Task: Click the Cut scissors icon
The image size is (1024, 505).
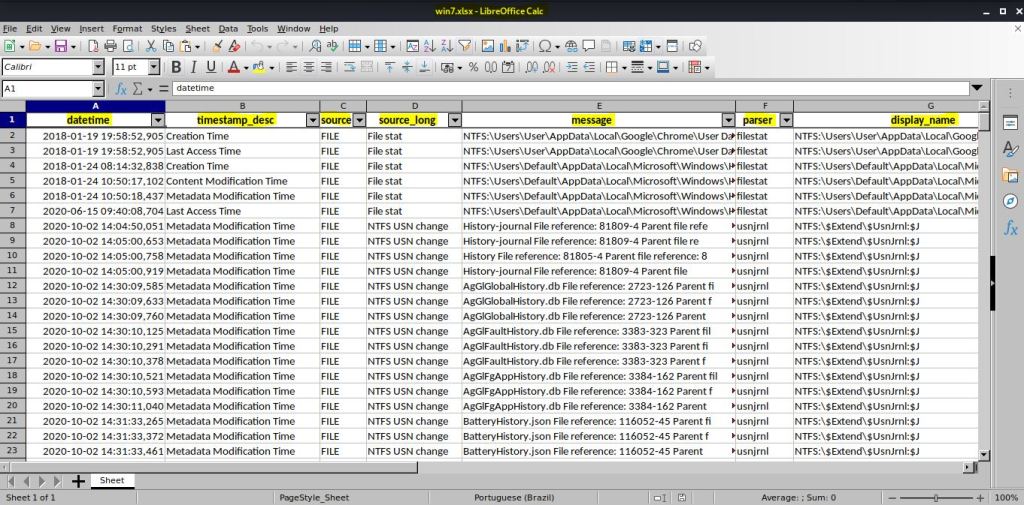Action: [x=151, y=46]
